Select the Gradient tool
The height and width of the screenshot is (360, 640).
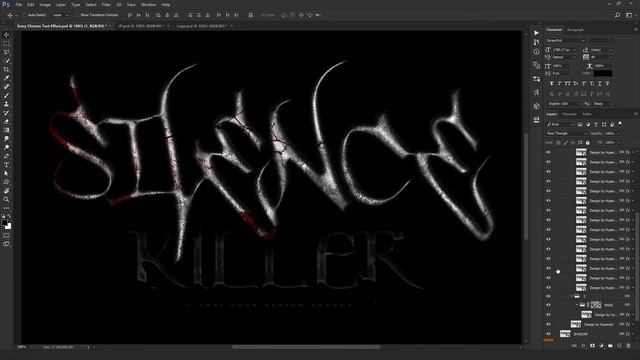(x=7, y=130)
